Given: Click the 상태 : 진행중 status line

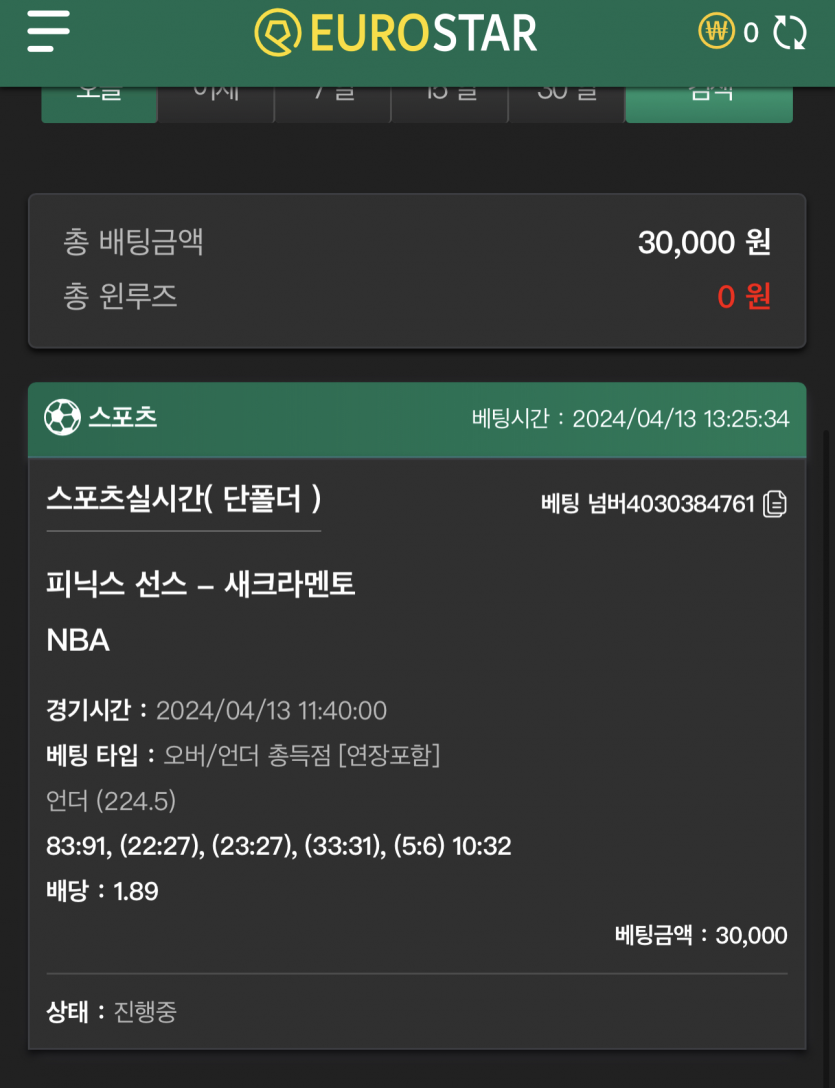Looking at the screenshot, I should 112,1011.
